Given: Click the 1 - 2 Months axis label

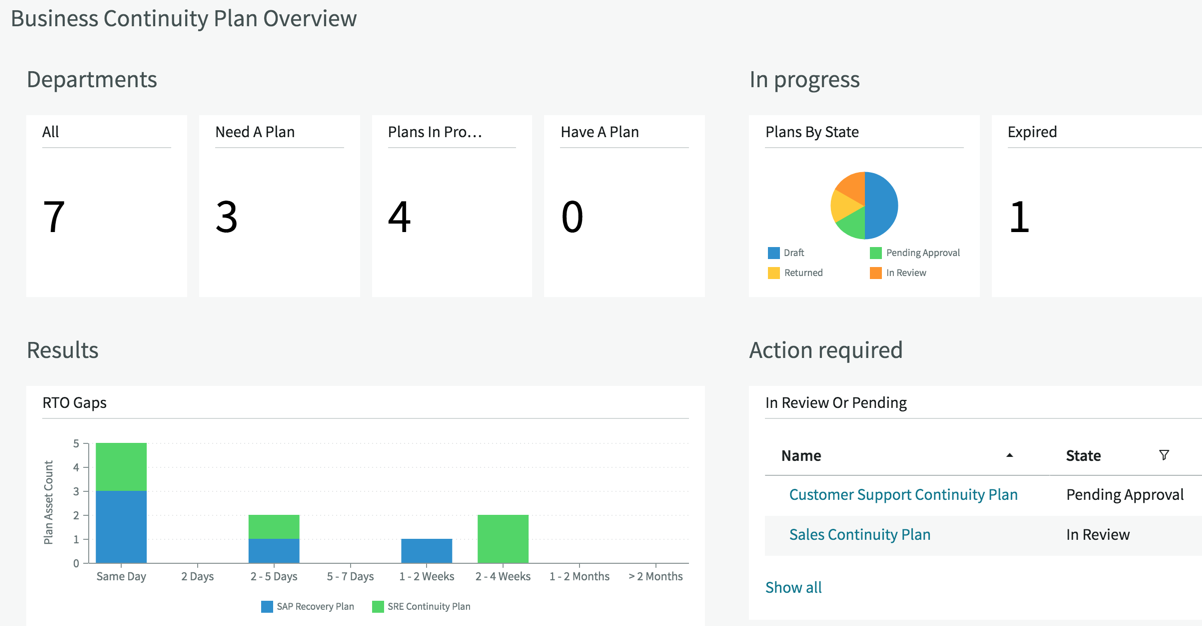Looking at the screenshot, I should 579,577.
